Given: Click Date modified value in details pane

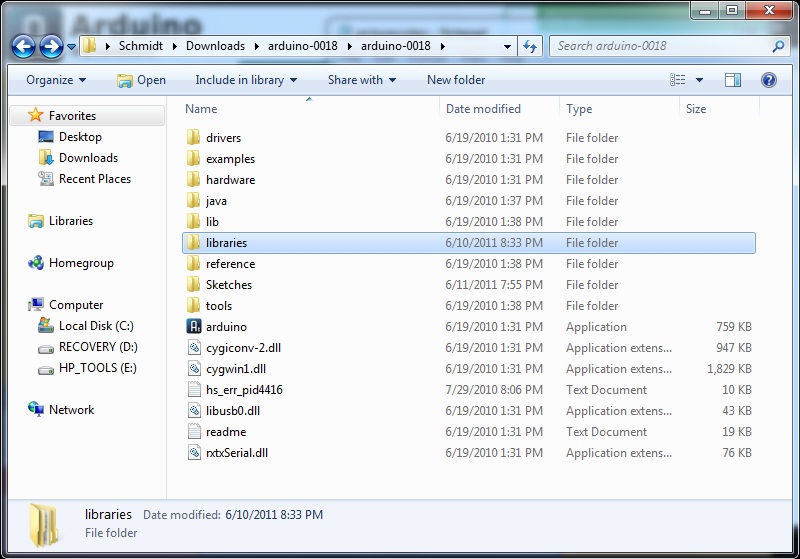Looking at the screenshot, I should pos(274,515).
